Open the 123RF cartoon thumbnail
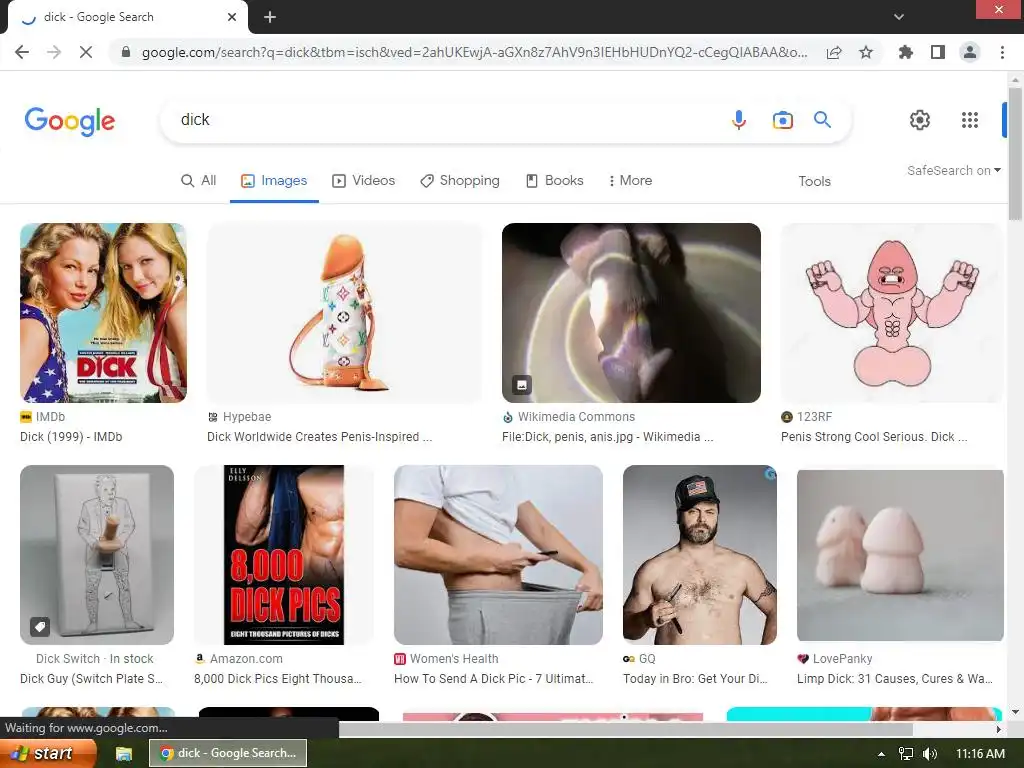The image size is (1024, 768). 891,313
